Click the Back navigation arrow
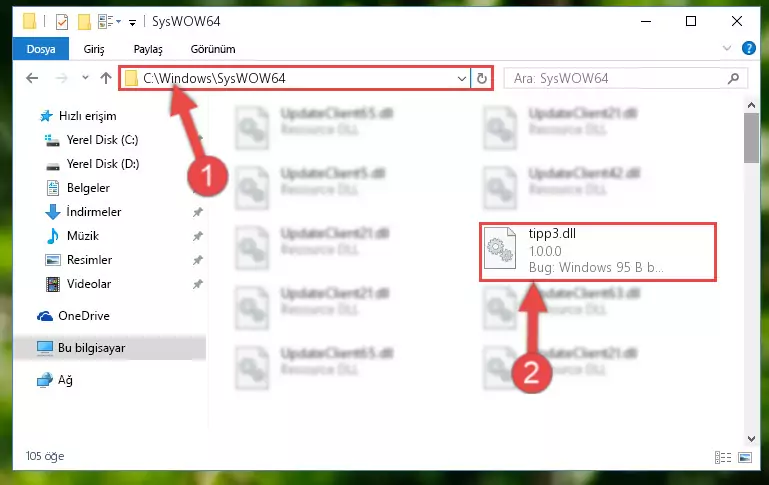769x485 pixels. 32,78
